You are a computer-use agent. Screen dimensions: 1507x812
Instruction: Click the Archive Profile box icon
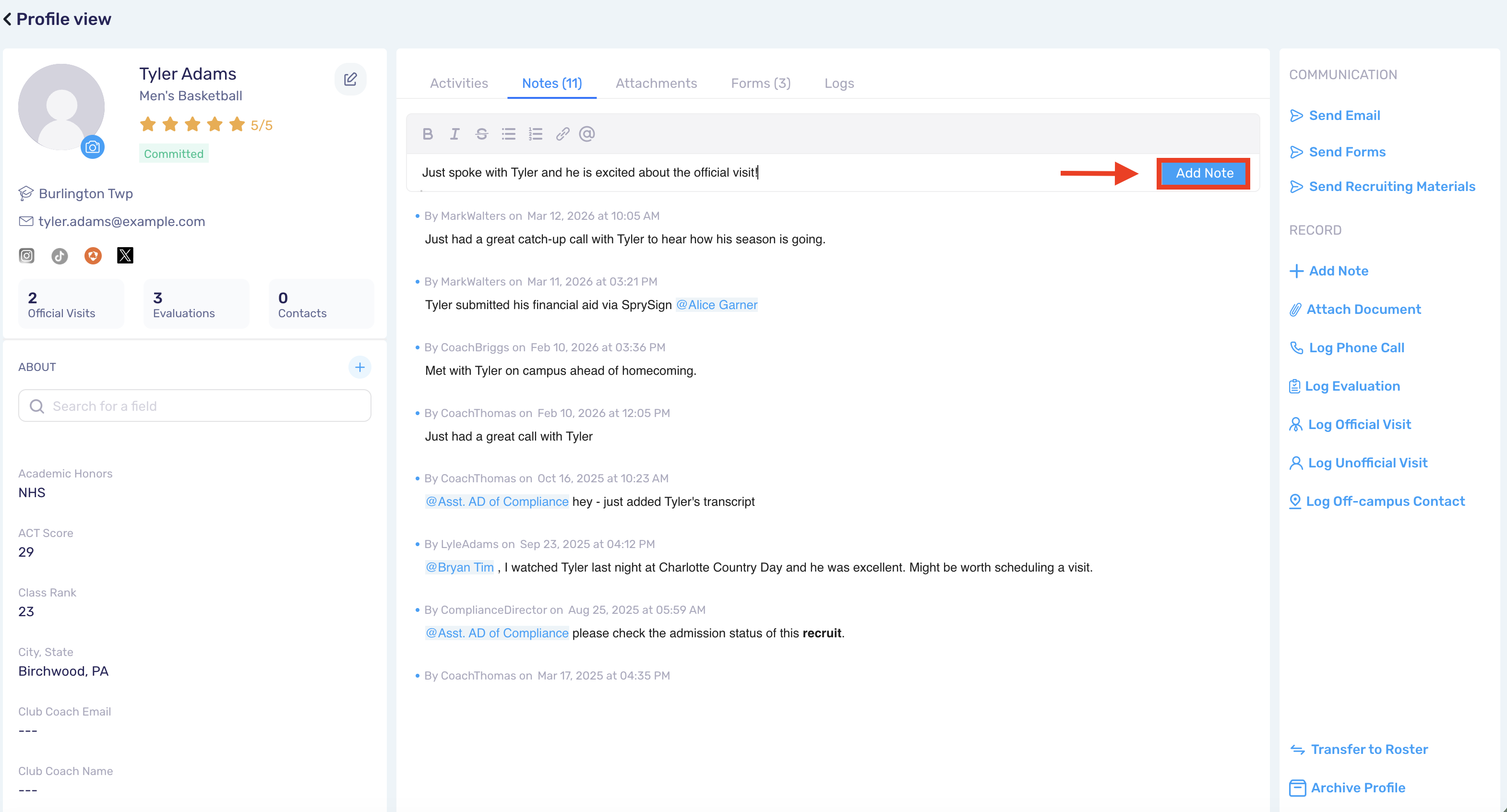1297,788
